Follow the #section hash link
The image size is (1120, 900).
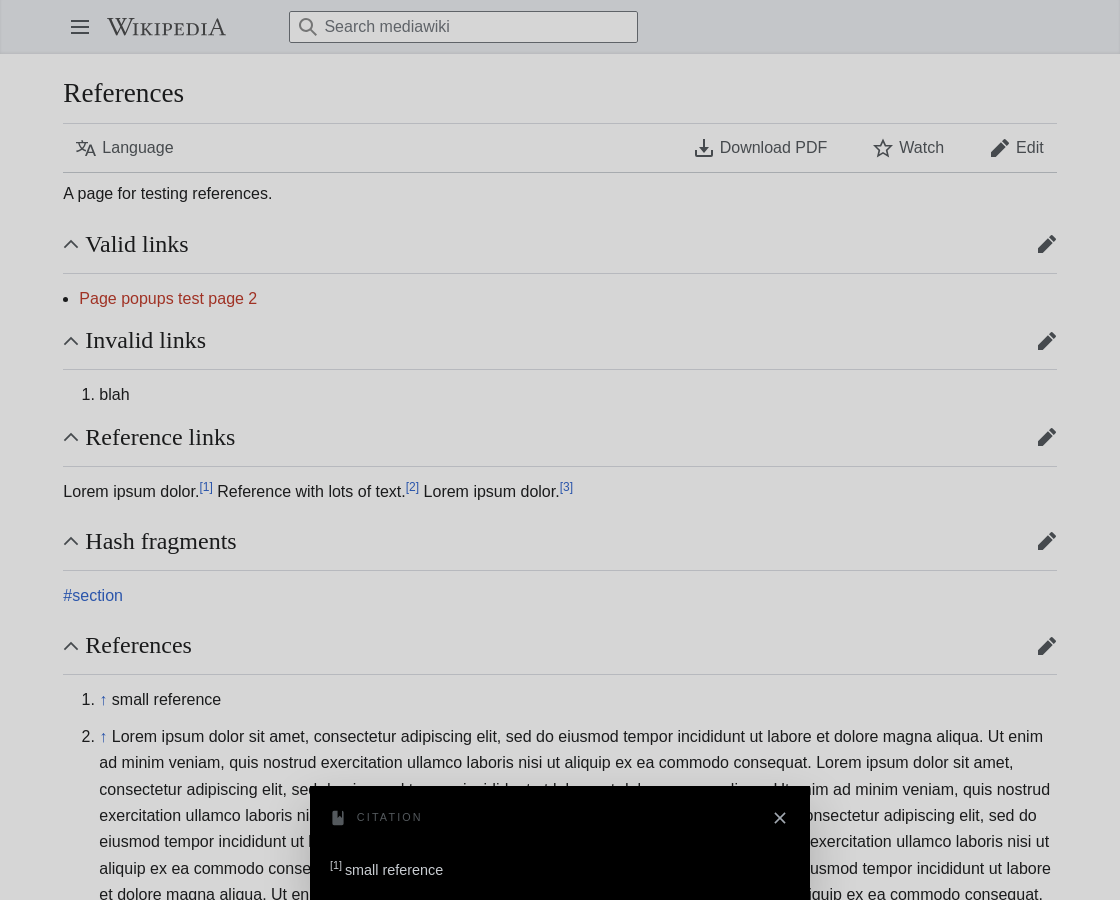tap(93, 596)
